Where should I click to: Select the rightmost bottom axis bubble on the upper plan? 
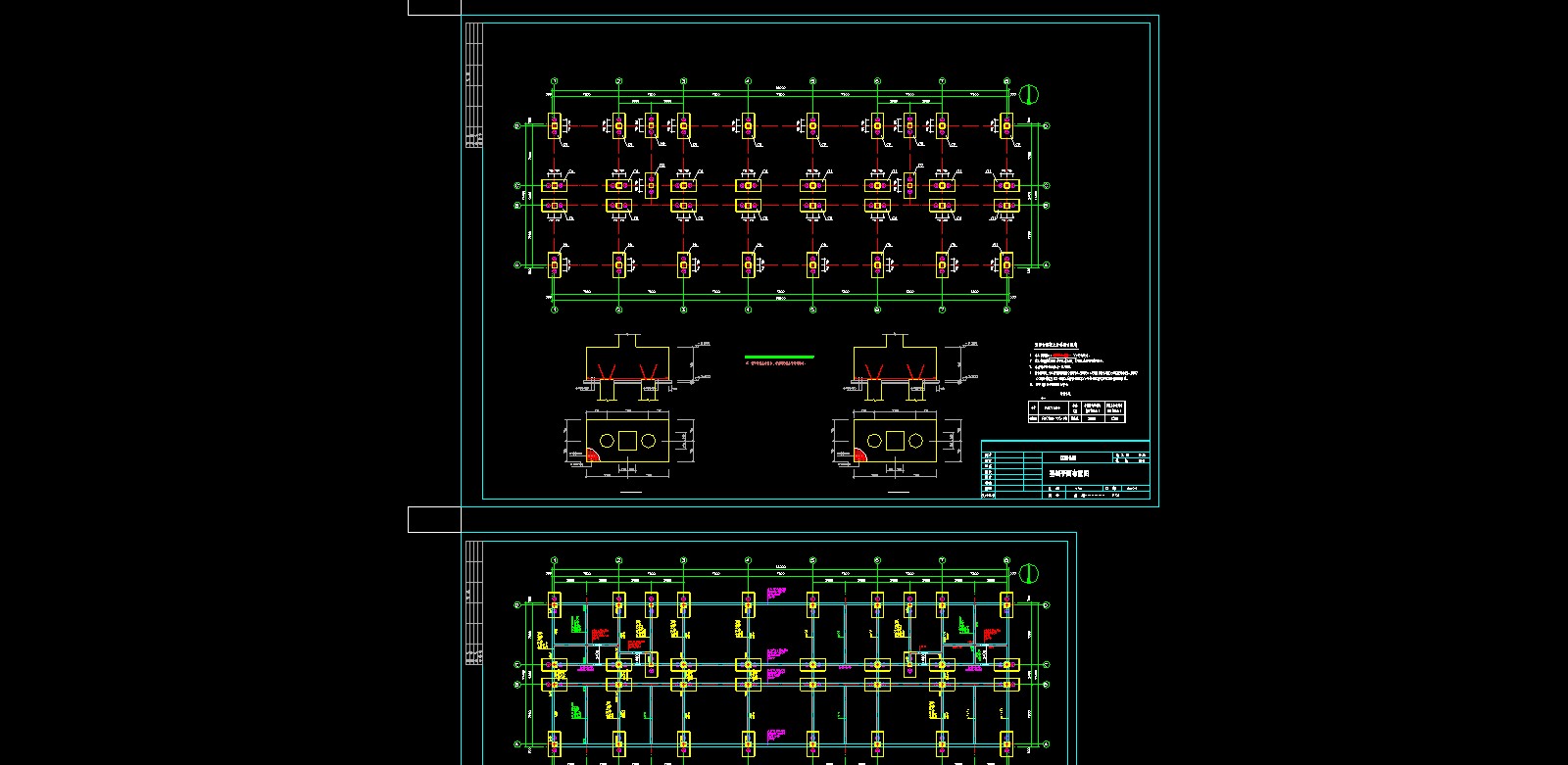click(1006, 310)
